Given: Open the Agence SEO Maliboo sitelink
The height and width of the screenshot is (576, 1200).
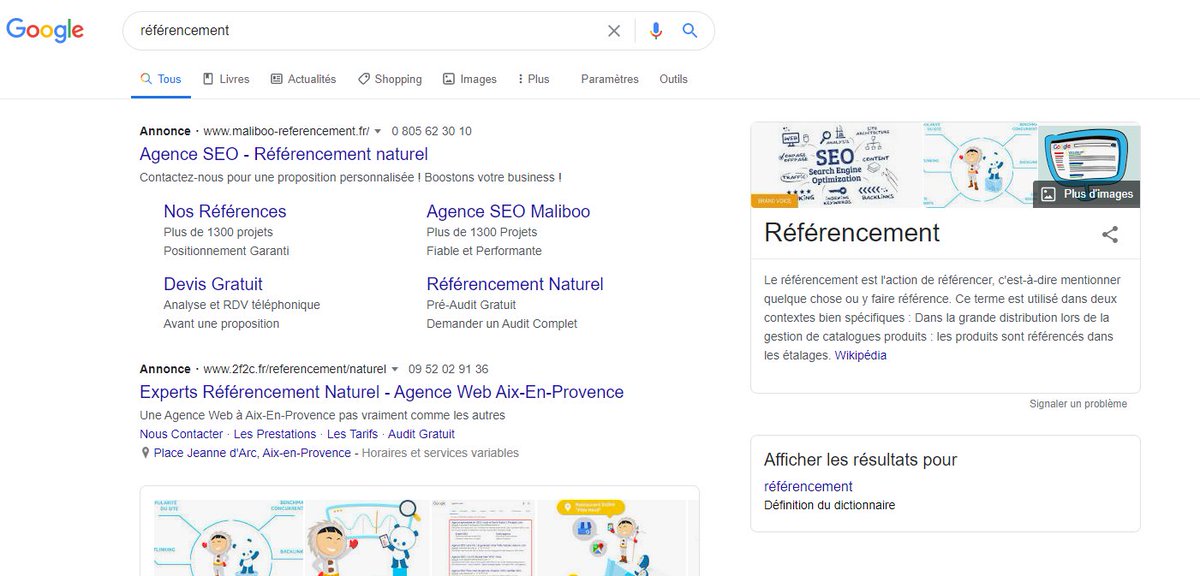Looking at the screenshot, I should click(x=508, y=211).
